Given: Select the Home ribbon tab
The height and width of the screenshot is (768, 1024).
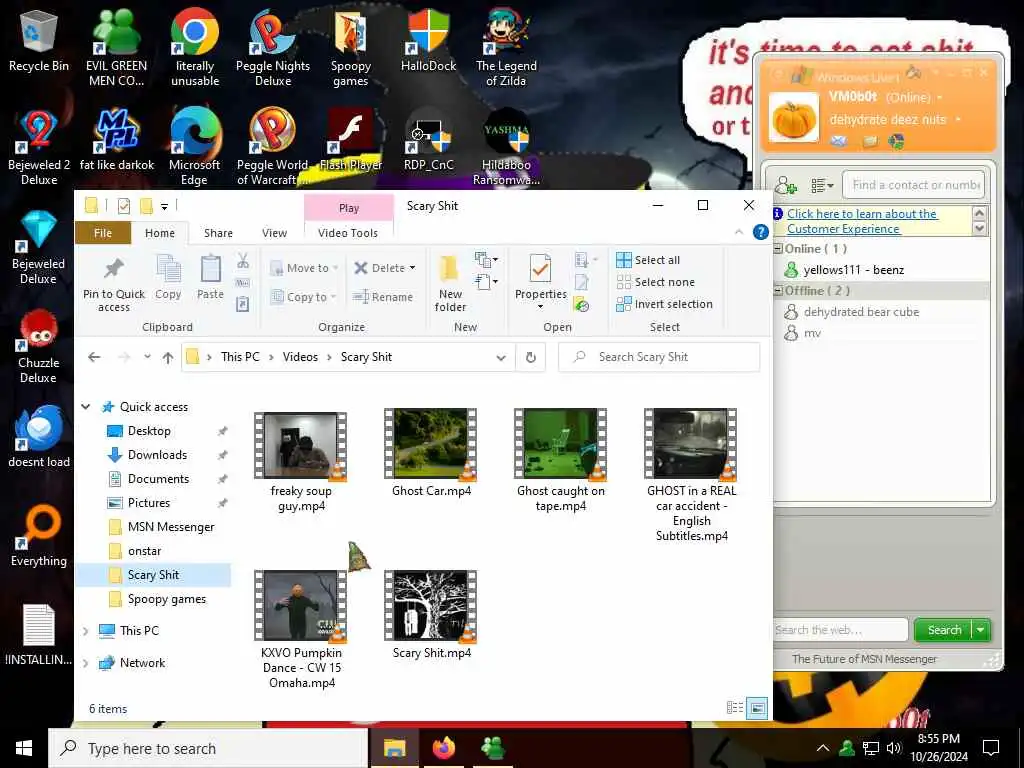Looking at the screenshot, I should coord(160,233).
